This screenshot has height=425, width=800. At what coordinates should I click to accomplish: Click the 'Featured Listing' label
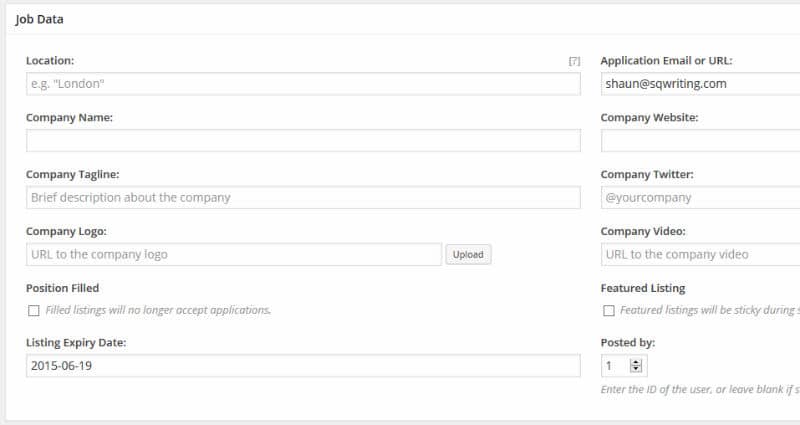click(643, 288)
